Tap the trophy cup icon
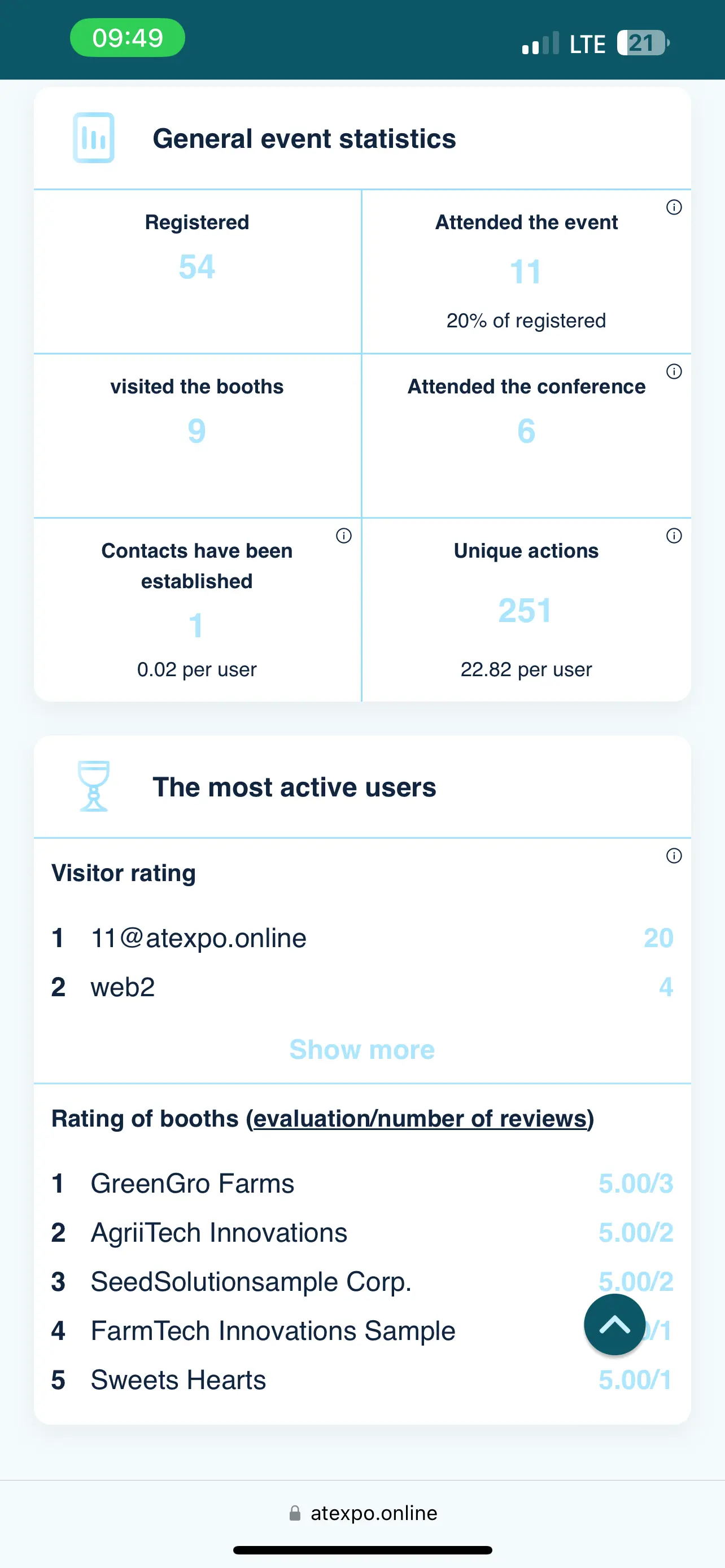This screenshot has height=1568, width=725. click(94, 786)
